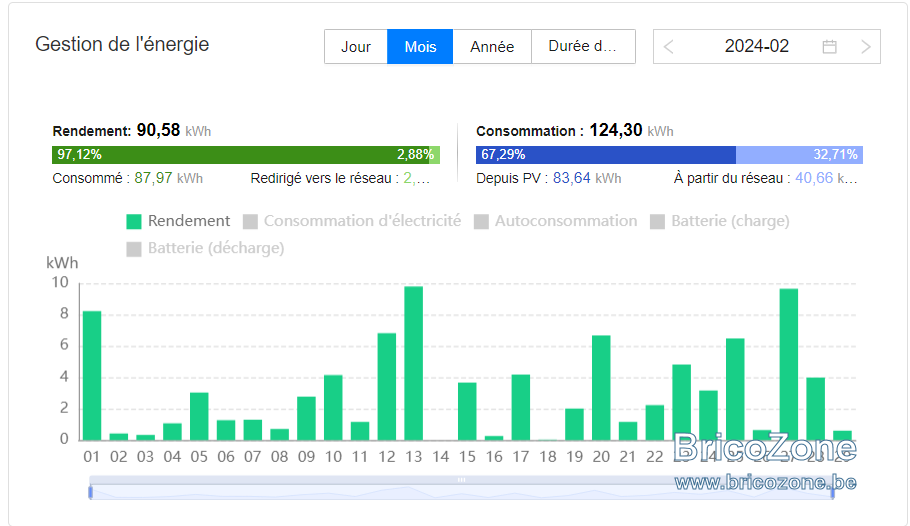Click the Gestion de l'énergie title
The width and height of the screenshot is (910, 526).
coord(122,45)
